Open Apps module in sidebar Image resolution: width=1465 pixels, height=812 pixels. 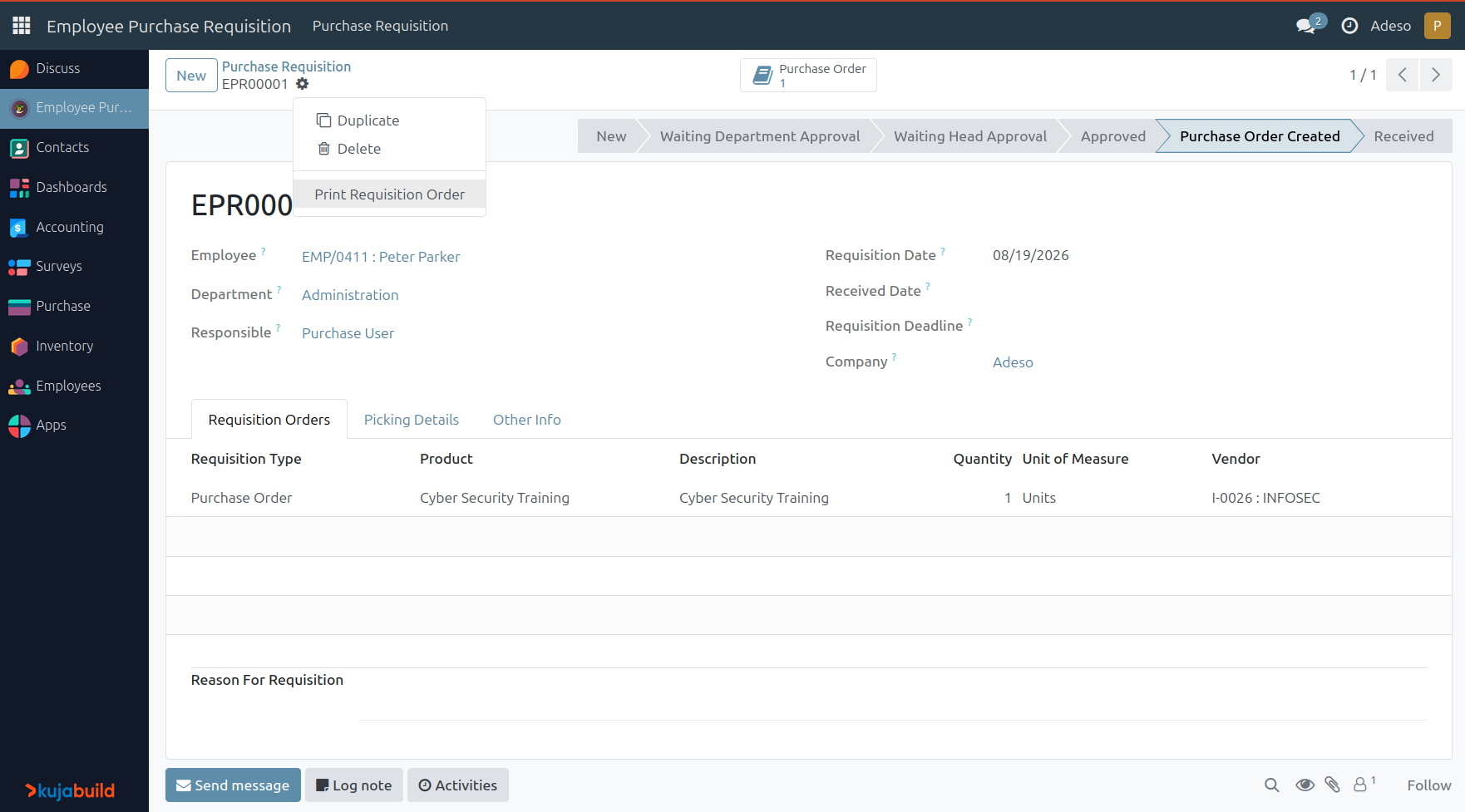point(74,425)
